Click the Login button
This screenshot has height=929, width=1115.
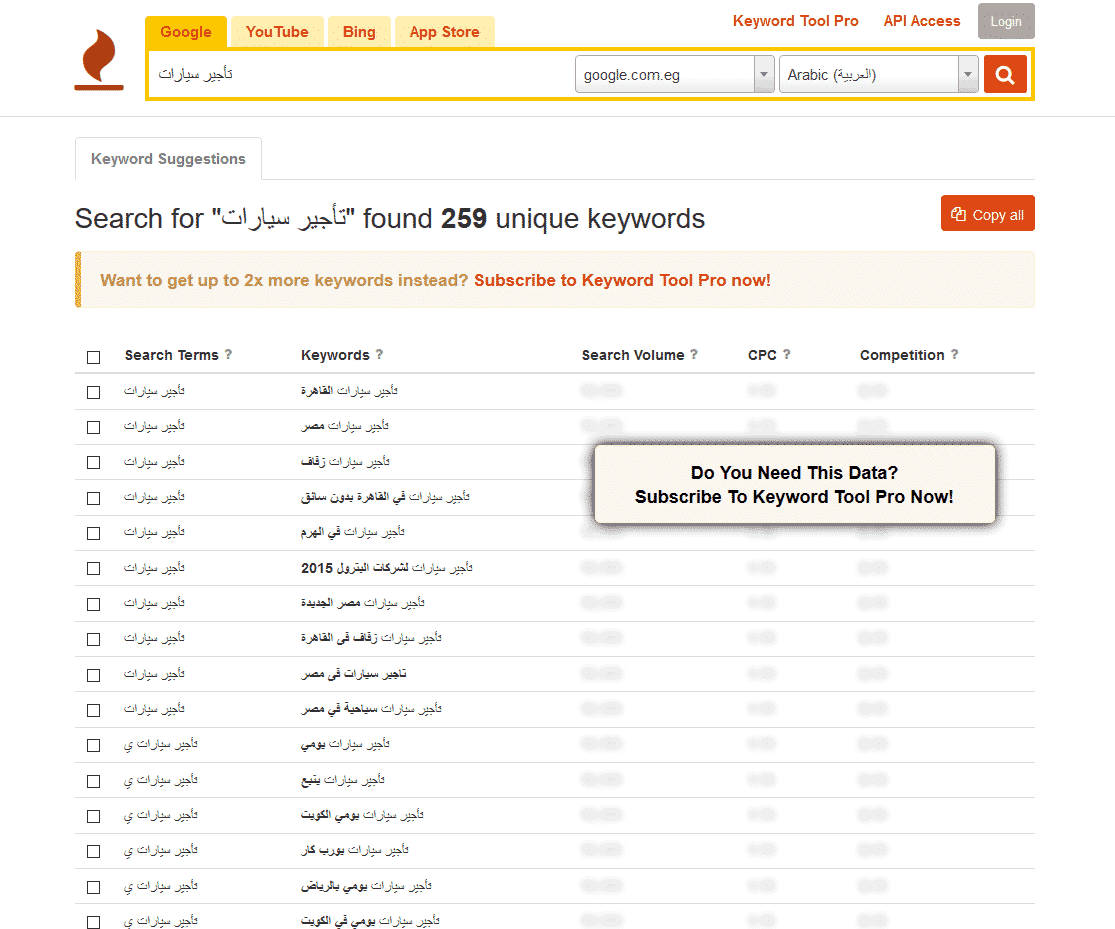[x=1006, y=21]
